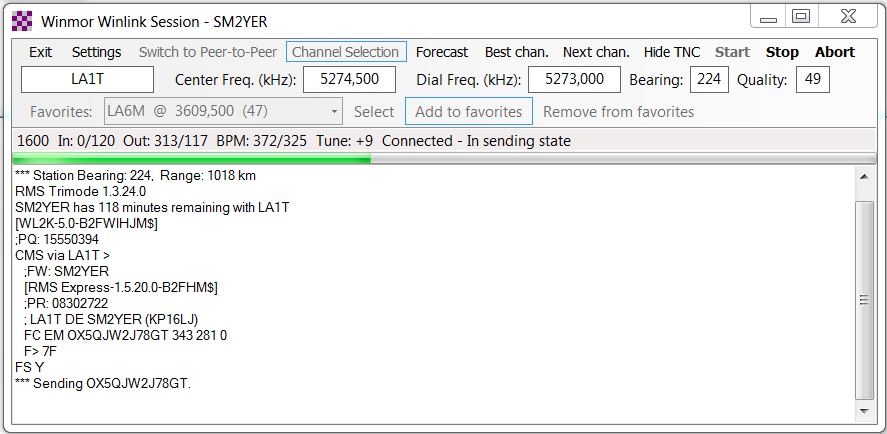
Task: Click log line FS Y
Action: click(x=29, y=368)
